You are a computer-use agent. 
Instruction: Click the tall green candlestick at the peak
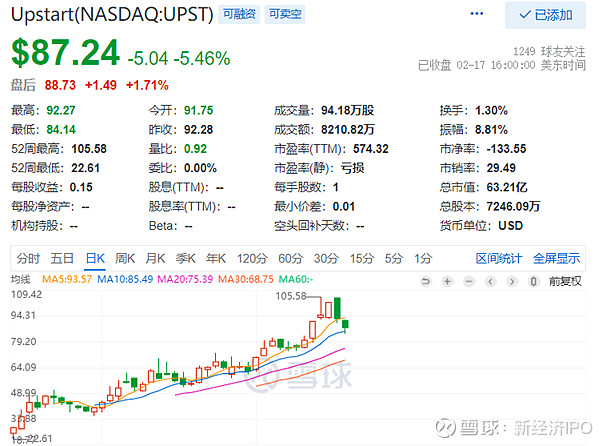click(337, 309)
